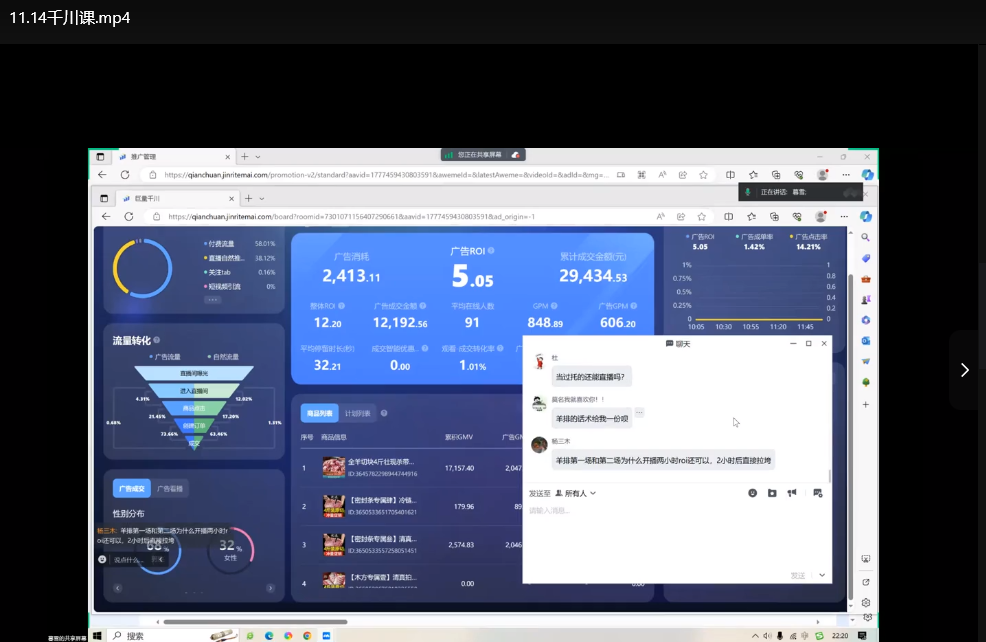Toggle 广告成单率 chart legend
Image resolution: width=986 pixels, height=642 pixels.
[x=755, y=237]
